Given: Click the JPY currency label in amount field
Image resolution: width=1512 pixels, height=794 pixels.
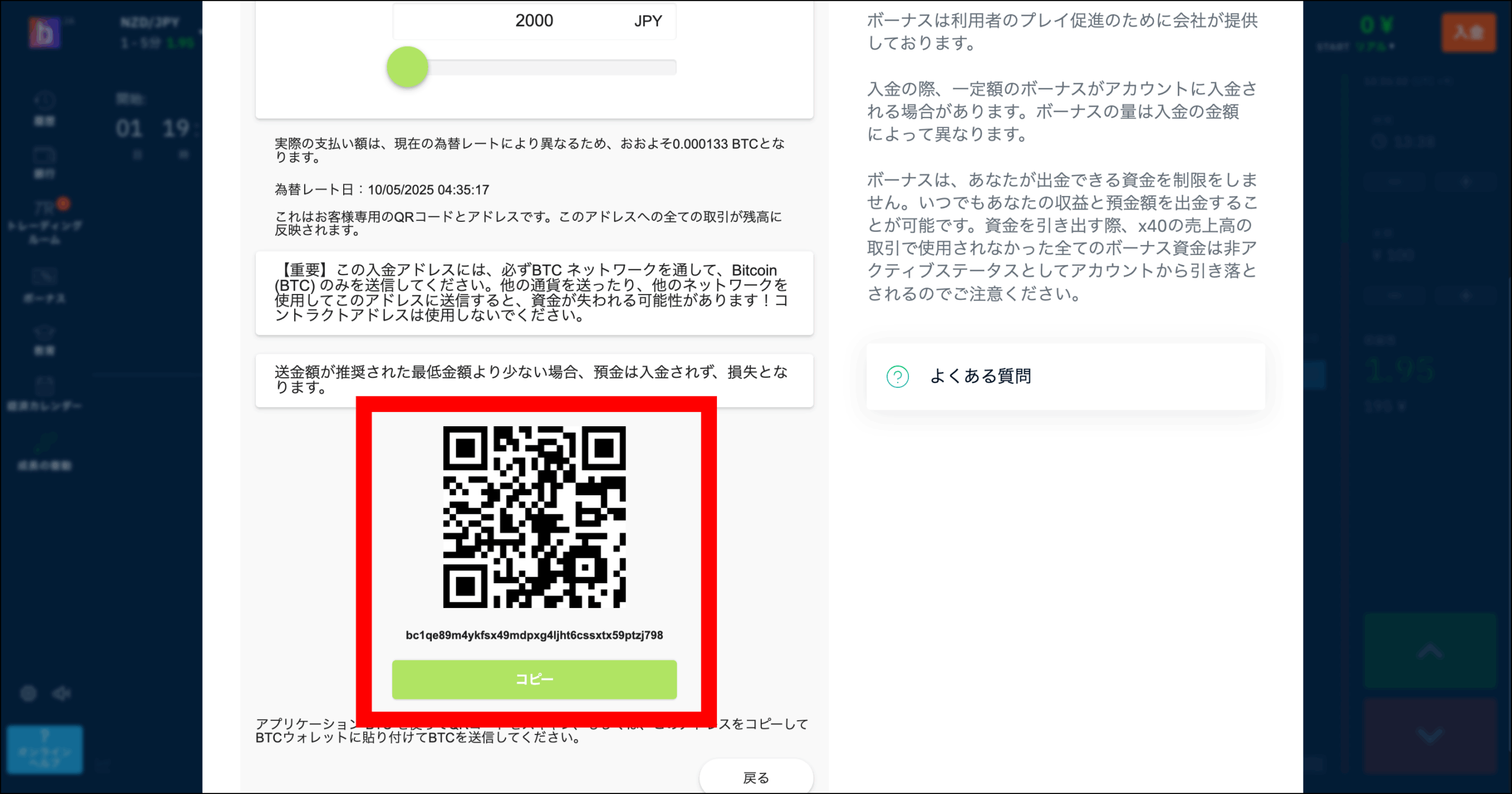Looking at the screenshot, I should [648, 21].
